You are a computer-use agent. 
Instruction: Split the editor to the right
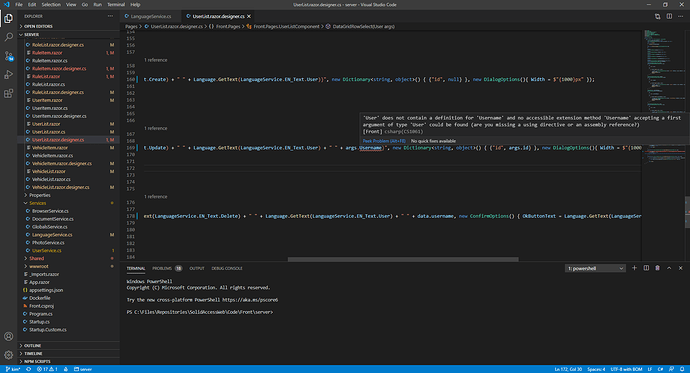click(669, 16)
